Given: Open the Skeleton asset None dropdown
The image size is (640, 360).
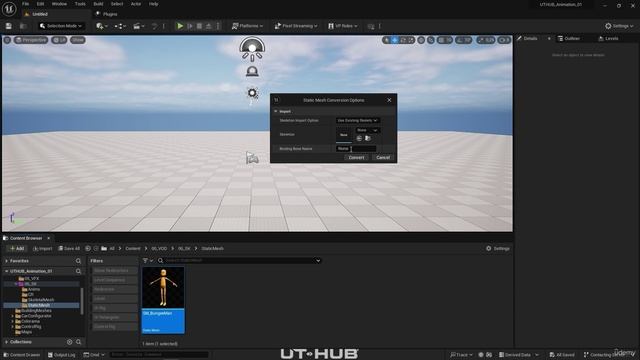Looking at the screenshot, I should [x=367, y=130].
